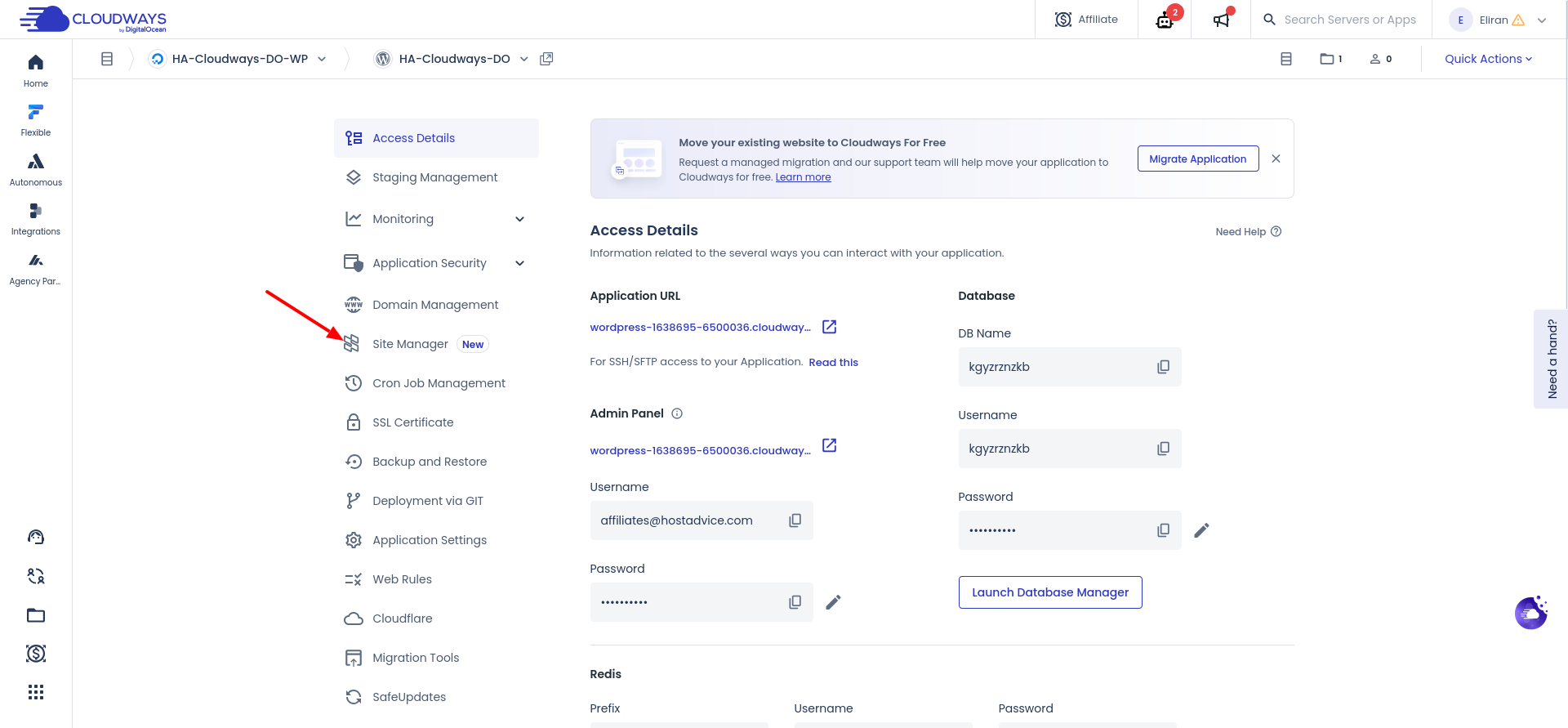The image size is (1568, 728).
Task: Dismiss the migration banner
Action: [x=1276, y=159]
